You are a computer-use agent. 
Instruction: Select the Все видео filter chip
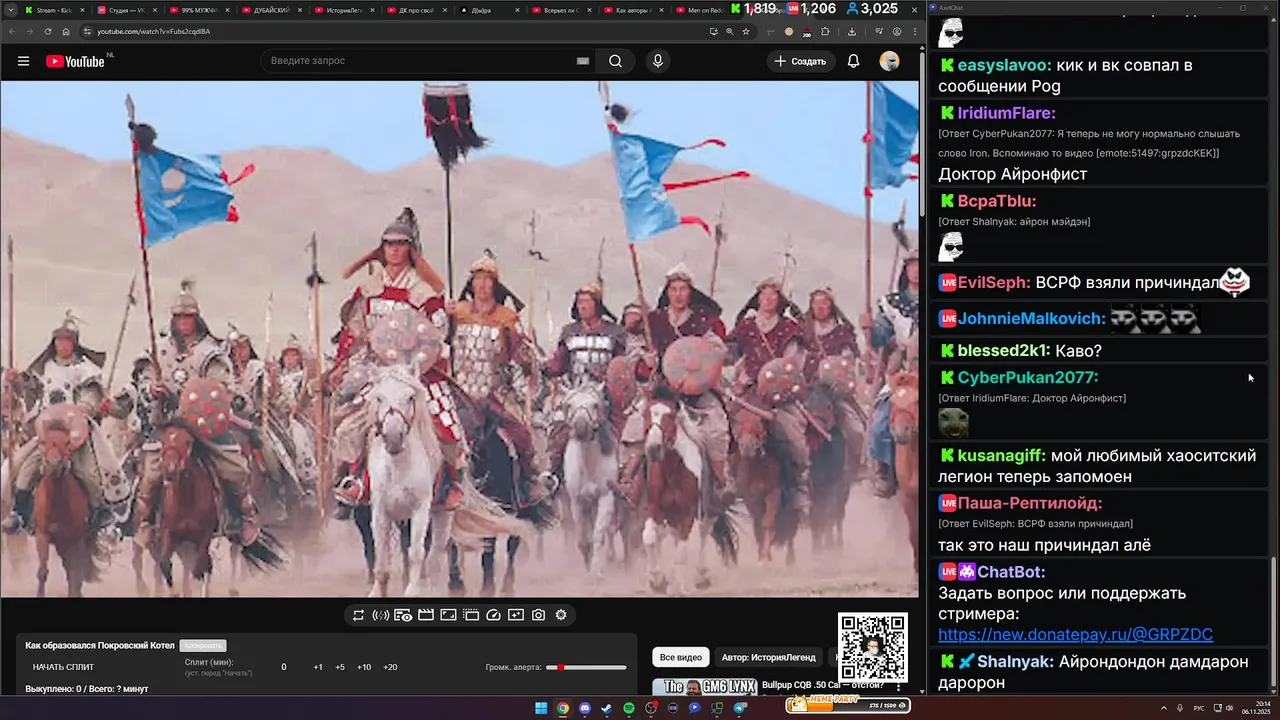680,657
